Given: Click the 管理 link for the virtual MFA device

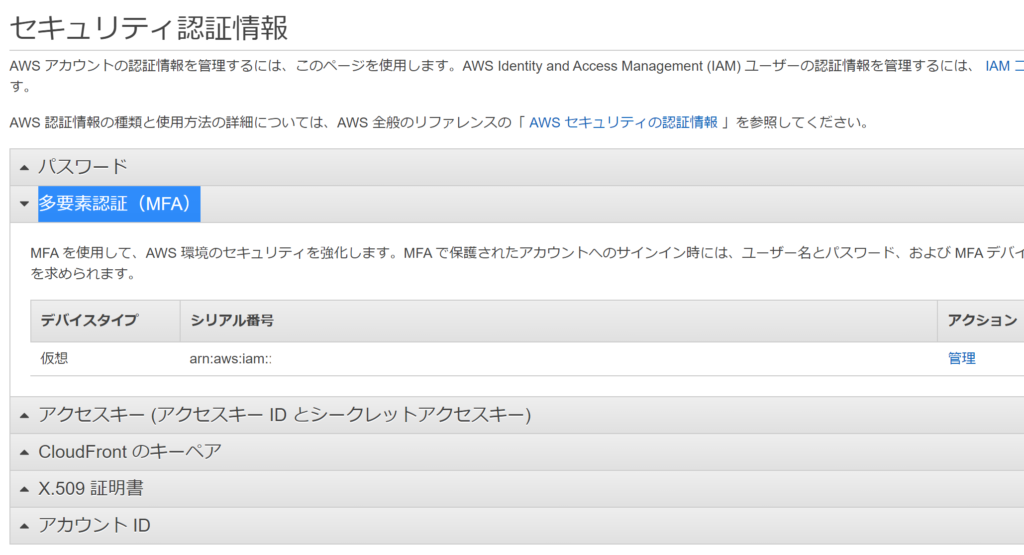Looking at the screenshot, I should coord(961,358).
